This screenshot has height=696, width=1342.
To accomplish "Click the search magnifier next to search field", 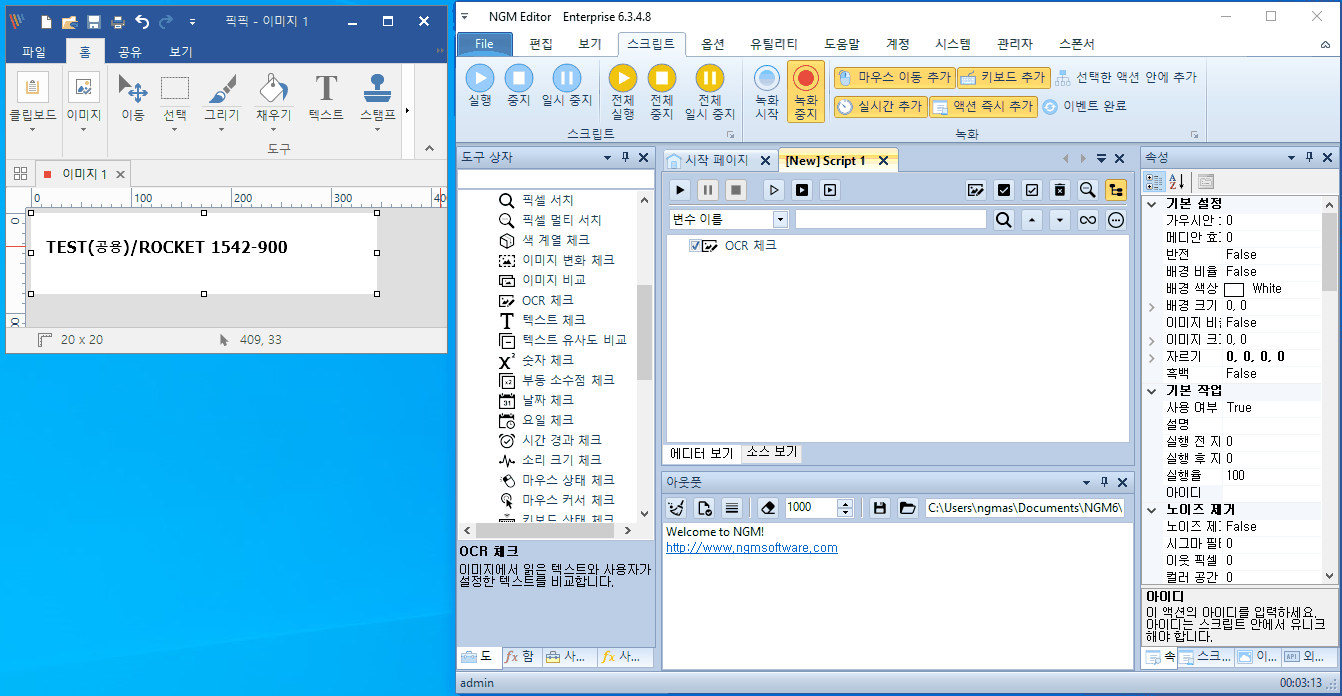I will pyautogui.click(x=1004, y=219).
